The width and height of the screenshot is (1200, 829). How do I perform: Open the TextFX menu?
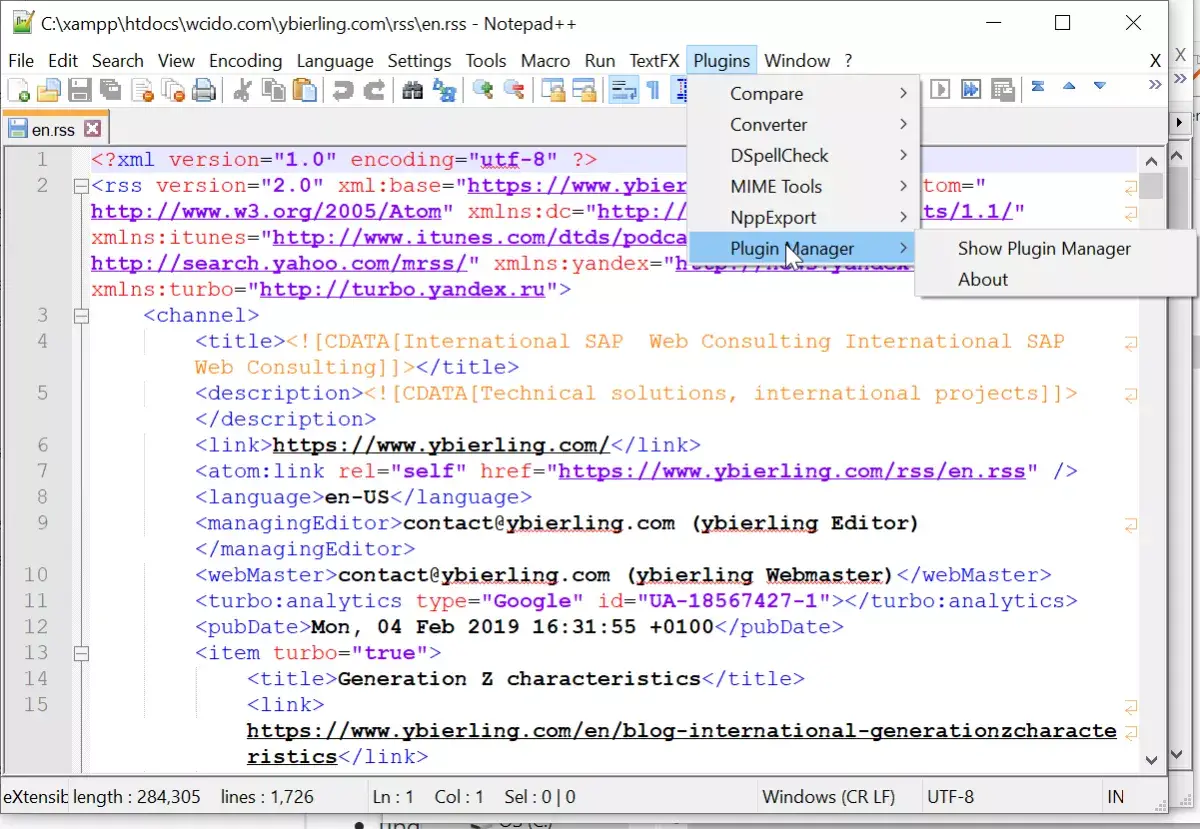pyautogui.click(x=655, y=61)
